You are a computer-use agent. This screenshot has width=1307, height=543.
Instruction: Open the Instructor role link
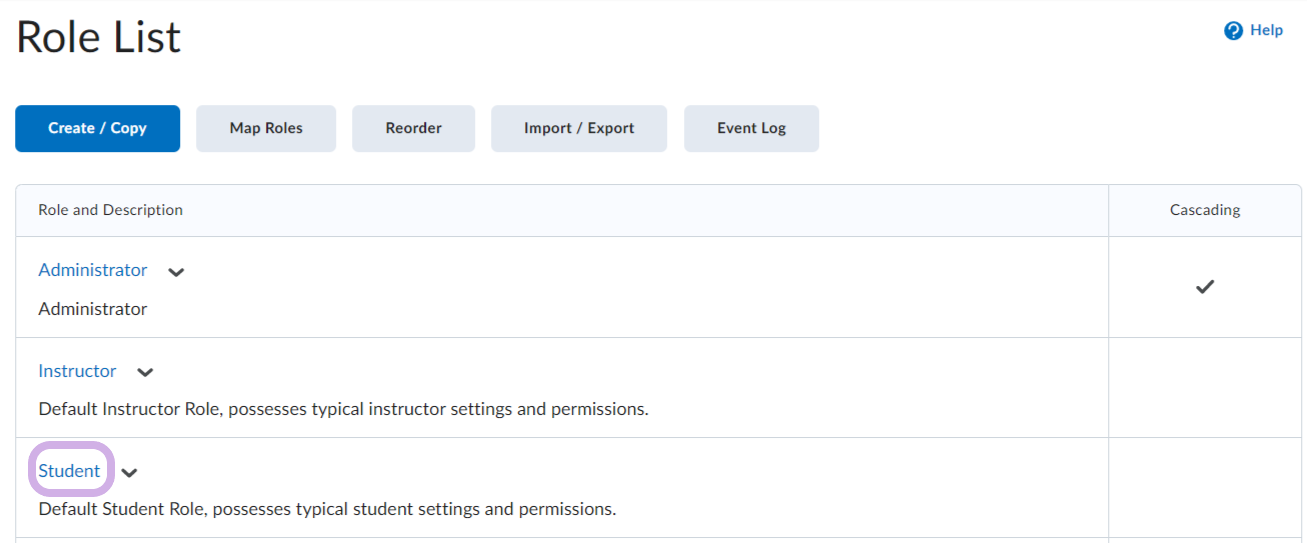point(77,371)
